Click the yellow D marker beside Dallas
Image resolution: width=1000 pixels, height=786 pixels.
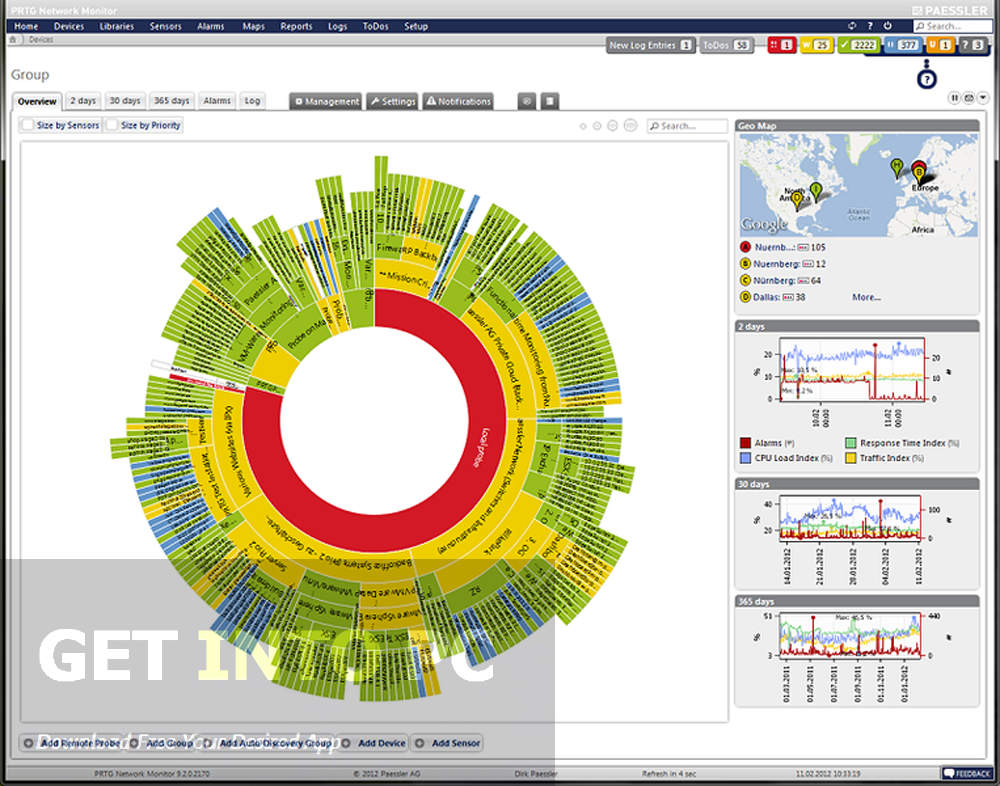pyautogui.click(x=745, y=297)
